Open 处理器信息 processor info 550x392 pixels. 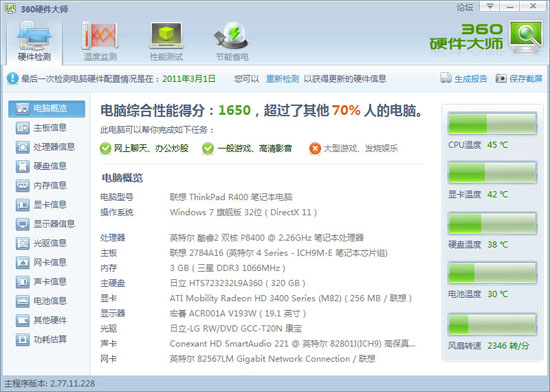click(x=46, y=147)
